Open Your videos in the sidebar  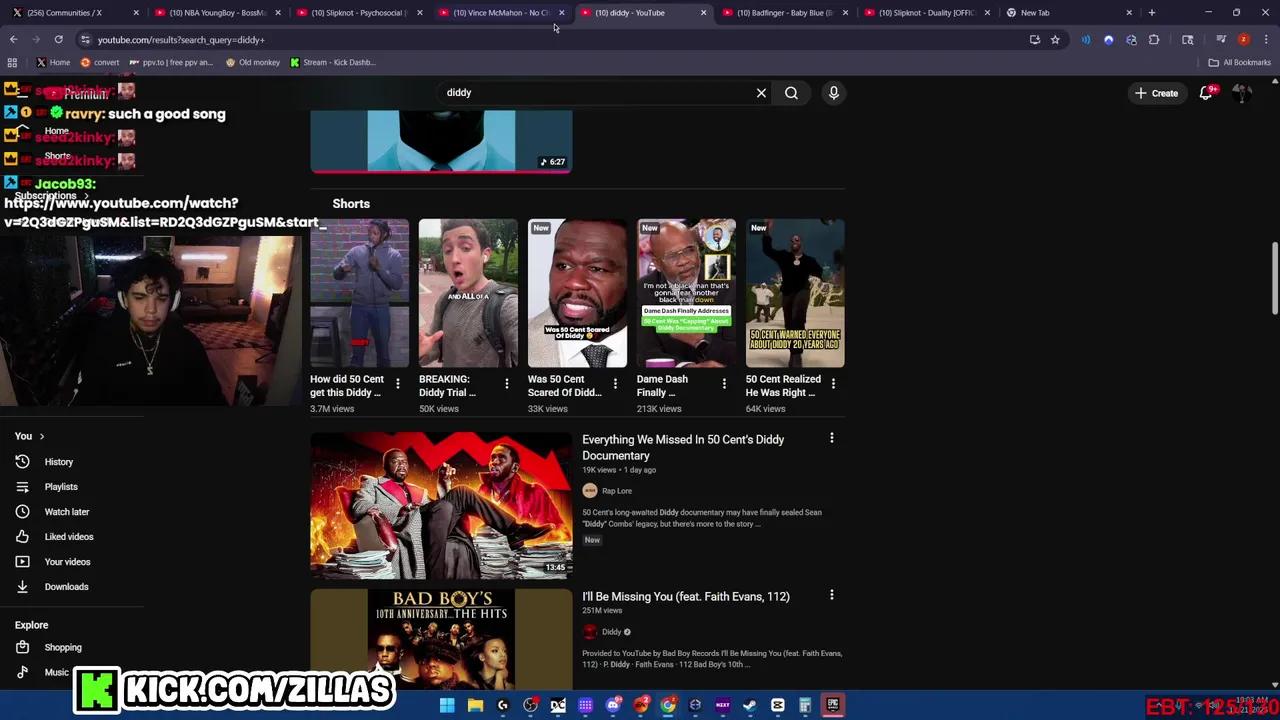point(67,562)
